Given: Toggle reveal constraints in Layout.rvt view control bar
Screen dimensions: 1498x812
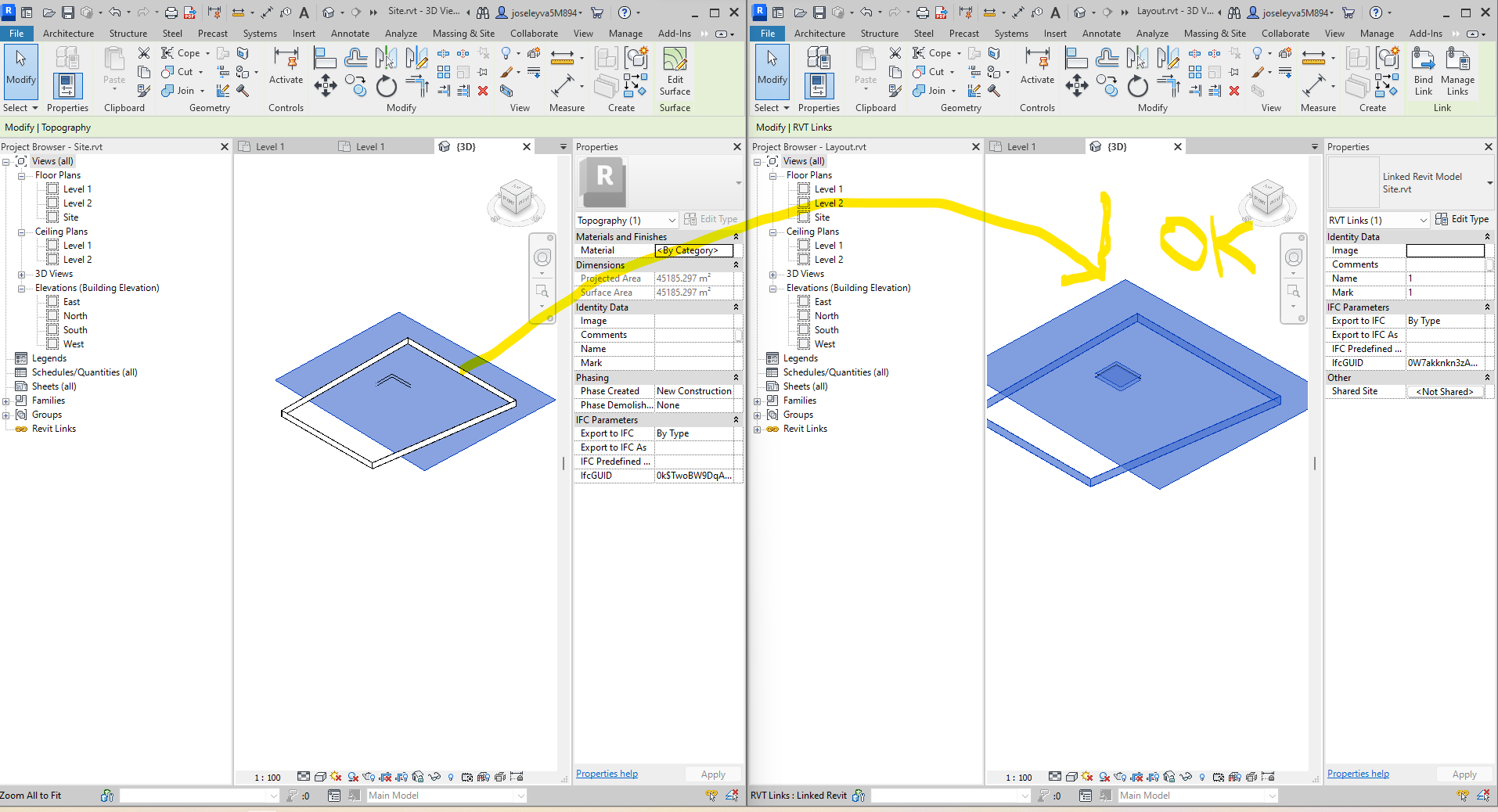Looking at the screenshot, I should click(1268, 777).
